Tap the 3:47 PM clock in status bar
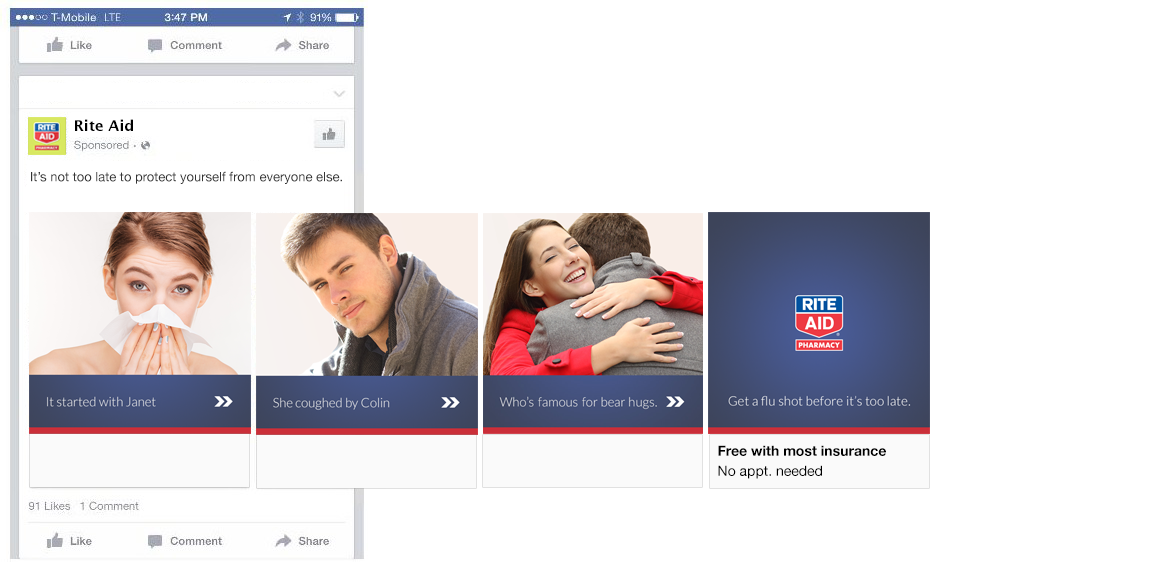1172x562 pixels. click(x=185, y=17)
